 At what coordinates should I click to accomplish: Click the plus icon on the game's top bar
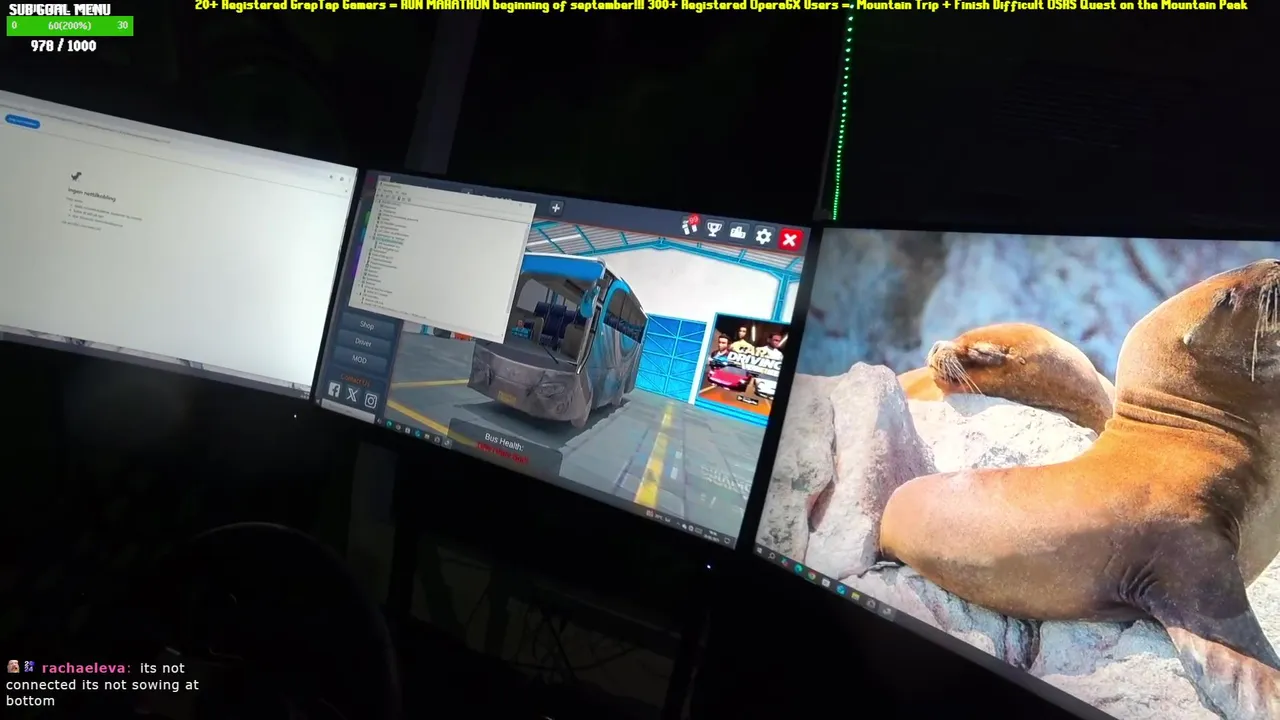click(556, 208)
